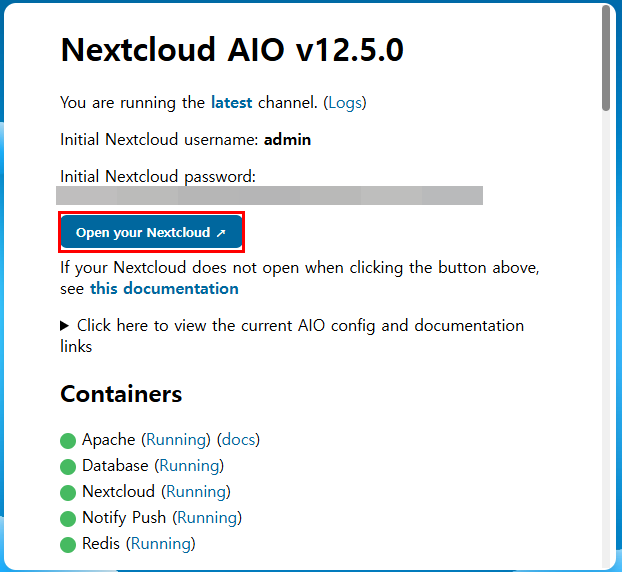Viewport: 622px width, 572px height.
Task: Click green status dot beside Apache
Action: click(68, 440)
